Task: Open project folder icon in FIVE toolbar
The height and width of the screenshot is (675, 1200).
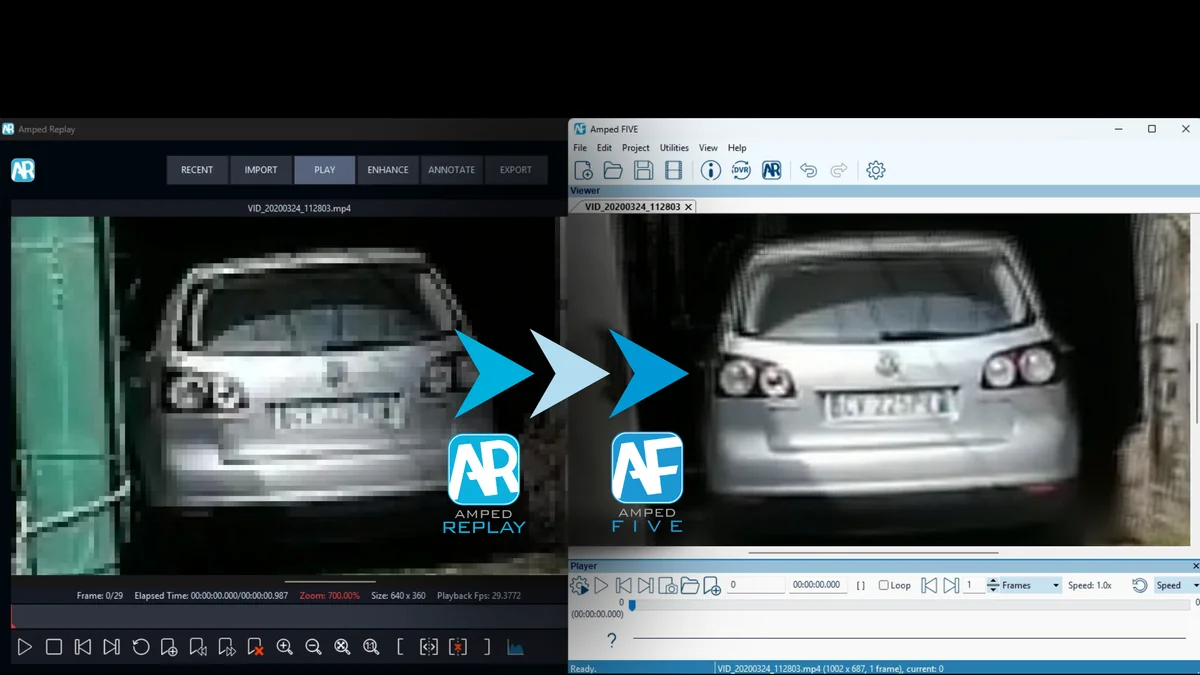Action: 613,171
